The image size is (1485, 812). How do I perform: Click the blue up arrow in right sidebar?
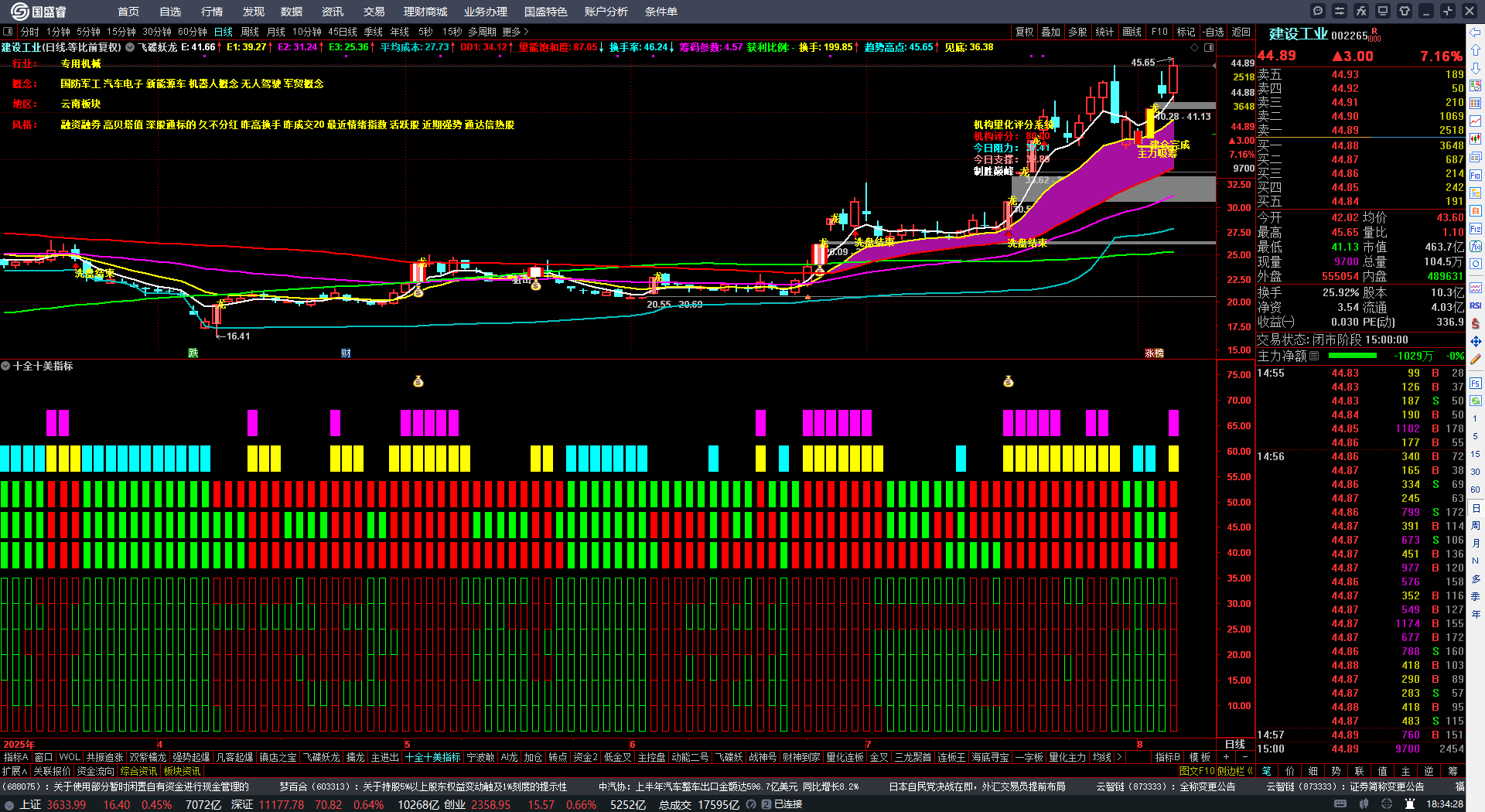(x=1476, y=49)
